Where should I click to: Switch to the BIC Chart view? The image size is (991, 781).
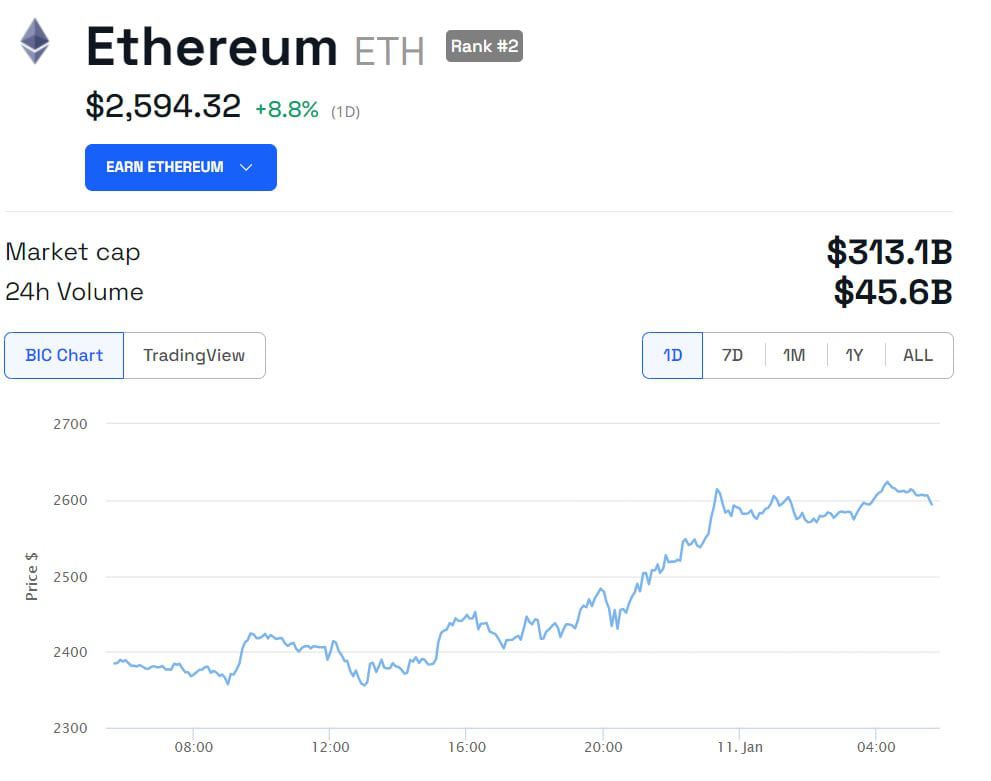[x=64, y=355]
